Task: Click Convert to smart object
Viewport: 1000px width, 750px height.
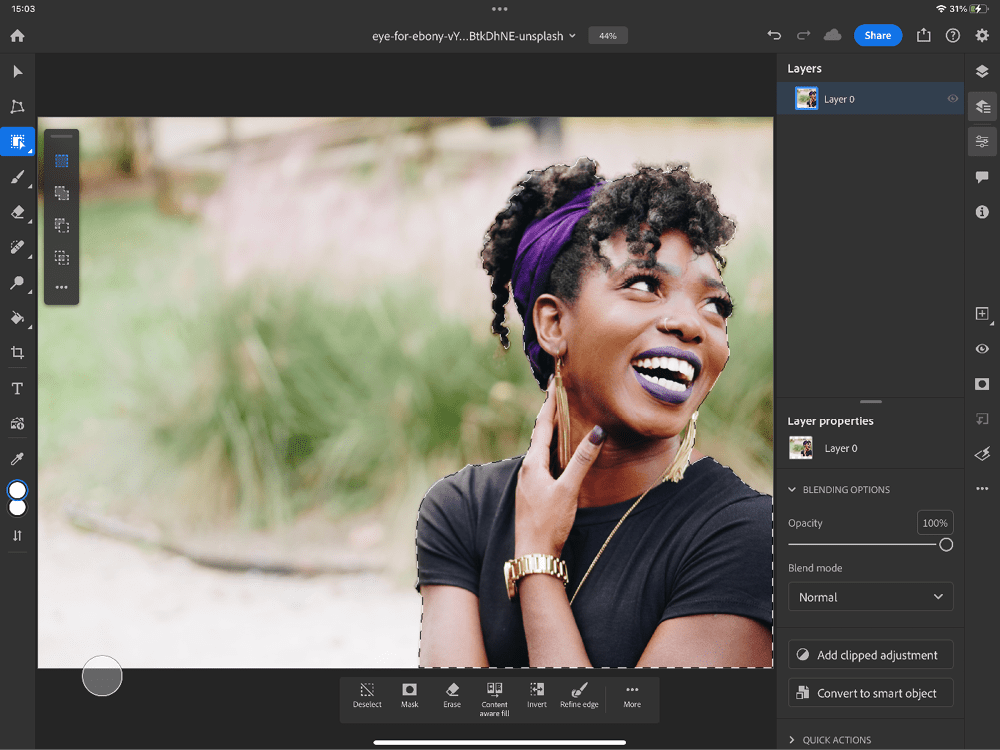Action: tap(870, 693)
